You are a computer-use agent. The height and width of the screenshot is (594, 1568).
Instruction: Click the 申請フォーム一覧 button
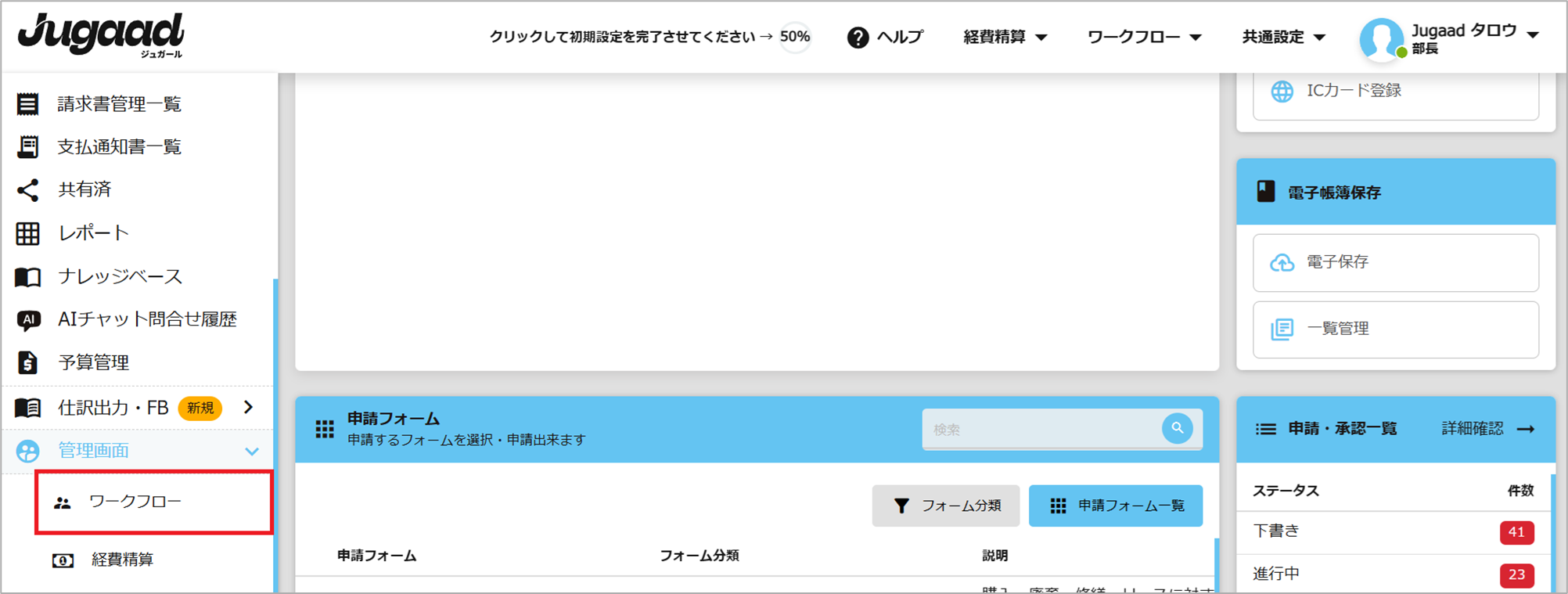[x=1115, y=506]
